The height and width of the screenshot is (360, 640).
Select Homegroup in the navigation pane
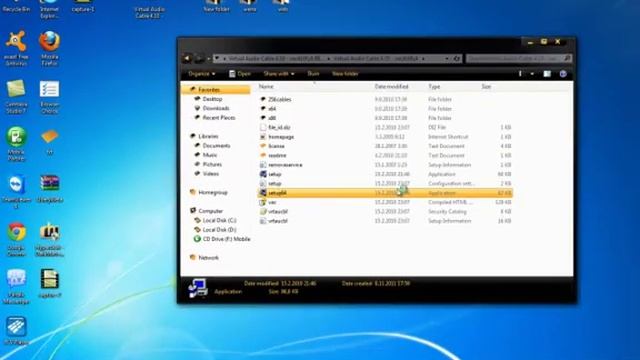(213, 192)
